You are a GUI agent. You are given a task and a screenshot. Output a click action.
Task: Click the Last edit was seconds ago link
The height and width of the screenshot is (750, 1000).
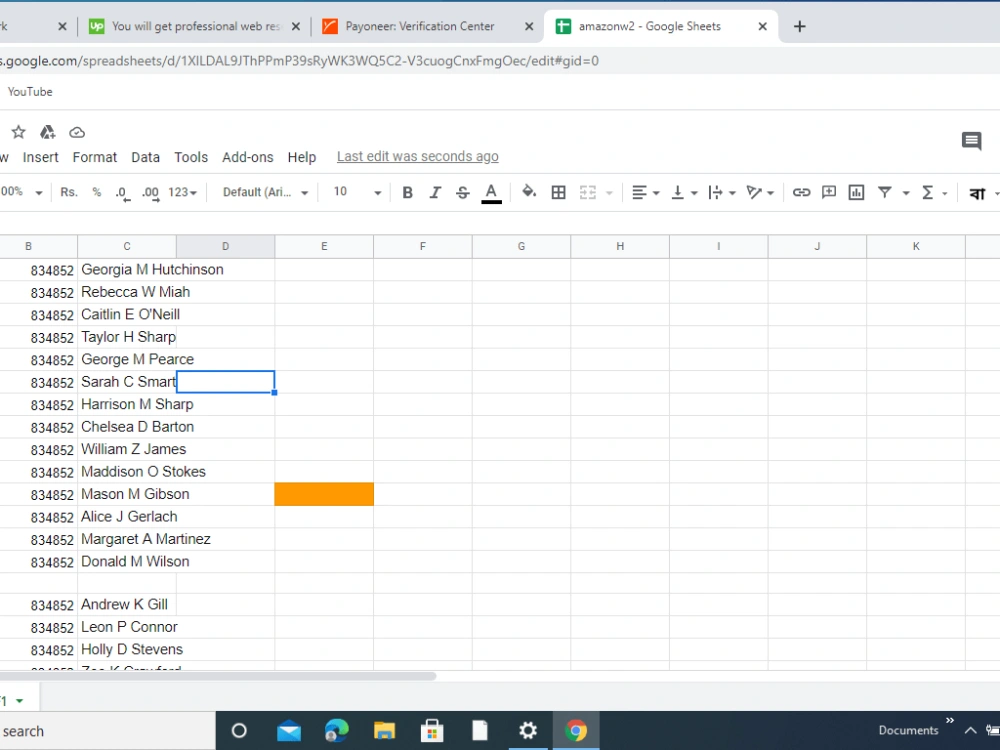tap(418, 156)
